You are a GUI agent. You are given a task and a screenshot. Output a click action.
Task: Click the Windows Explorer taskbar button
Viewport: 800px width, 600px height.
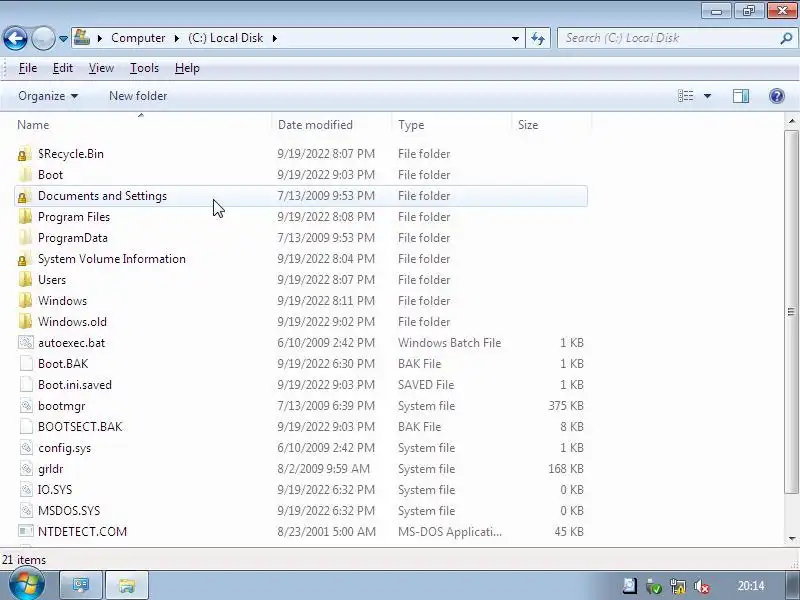click(127, 585)
